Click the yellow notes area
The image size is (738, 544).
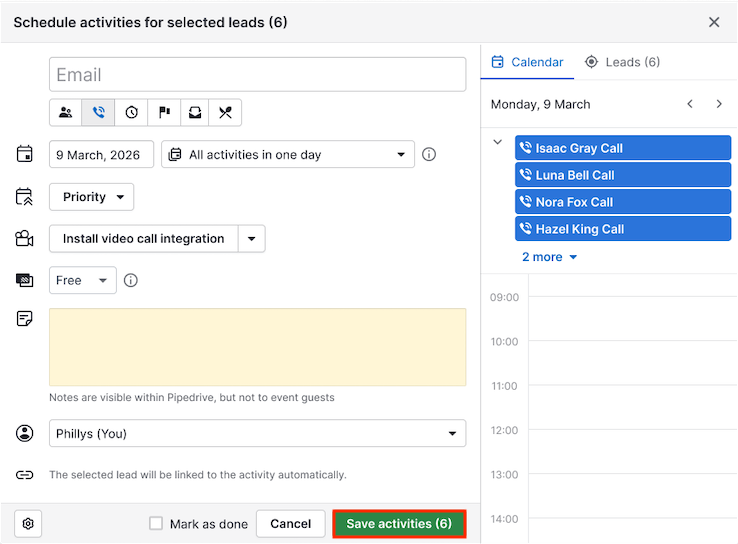pos(257,347)
